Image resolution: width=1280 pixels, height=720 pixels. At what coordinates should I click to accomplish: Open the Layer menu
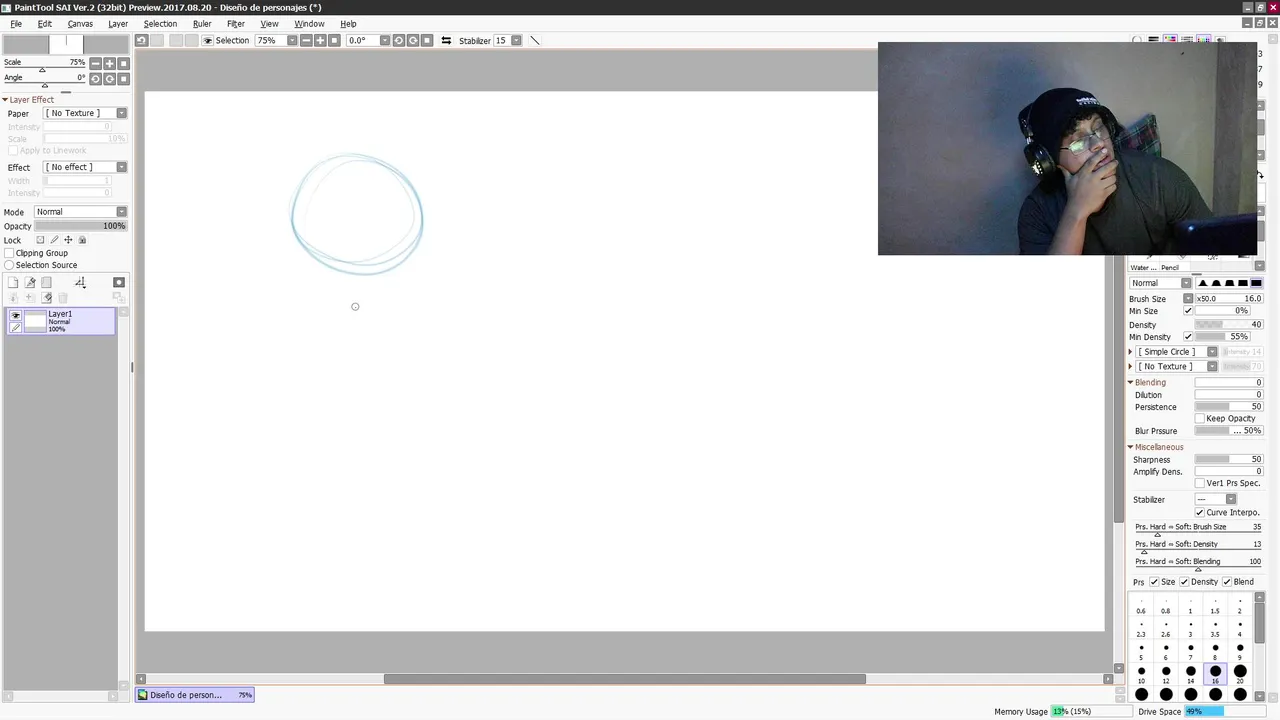tap(118, 24)
